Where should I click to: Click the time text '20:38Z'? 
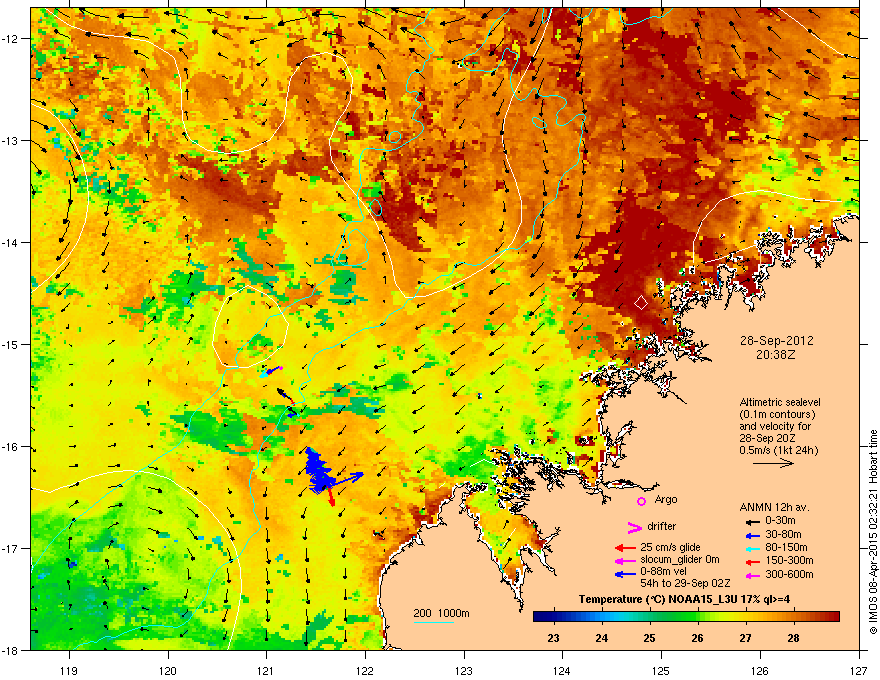pos(776,355)
